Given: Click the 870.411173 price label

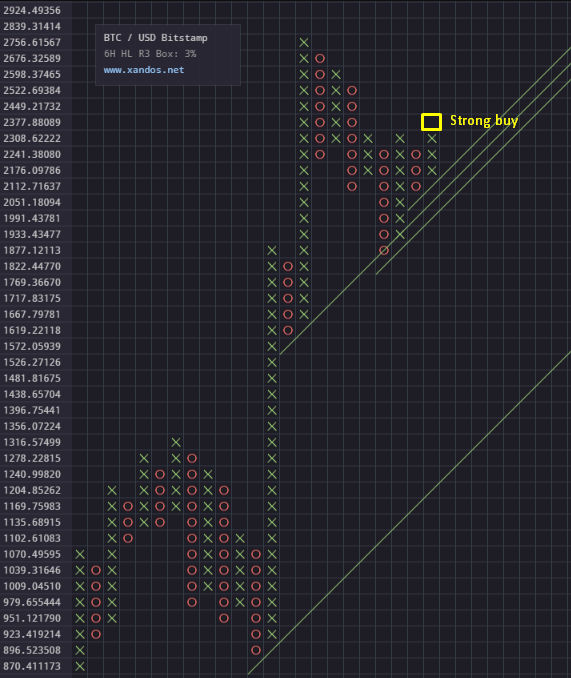Looking at the screenshot, I should [32, 666].
